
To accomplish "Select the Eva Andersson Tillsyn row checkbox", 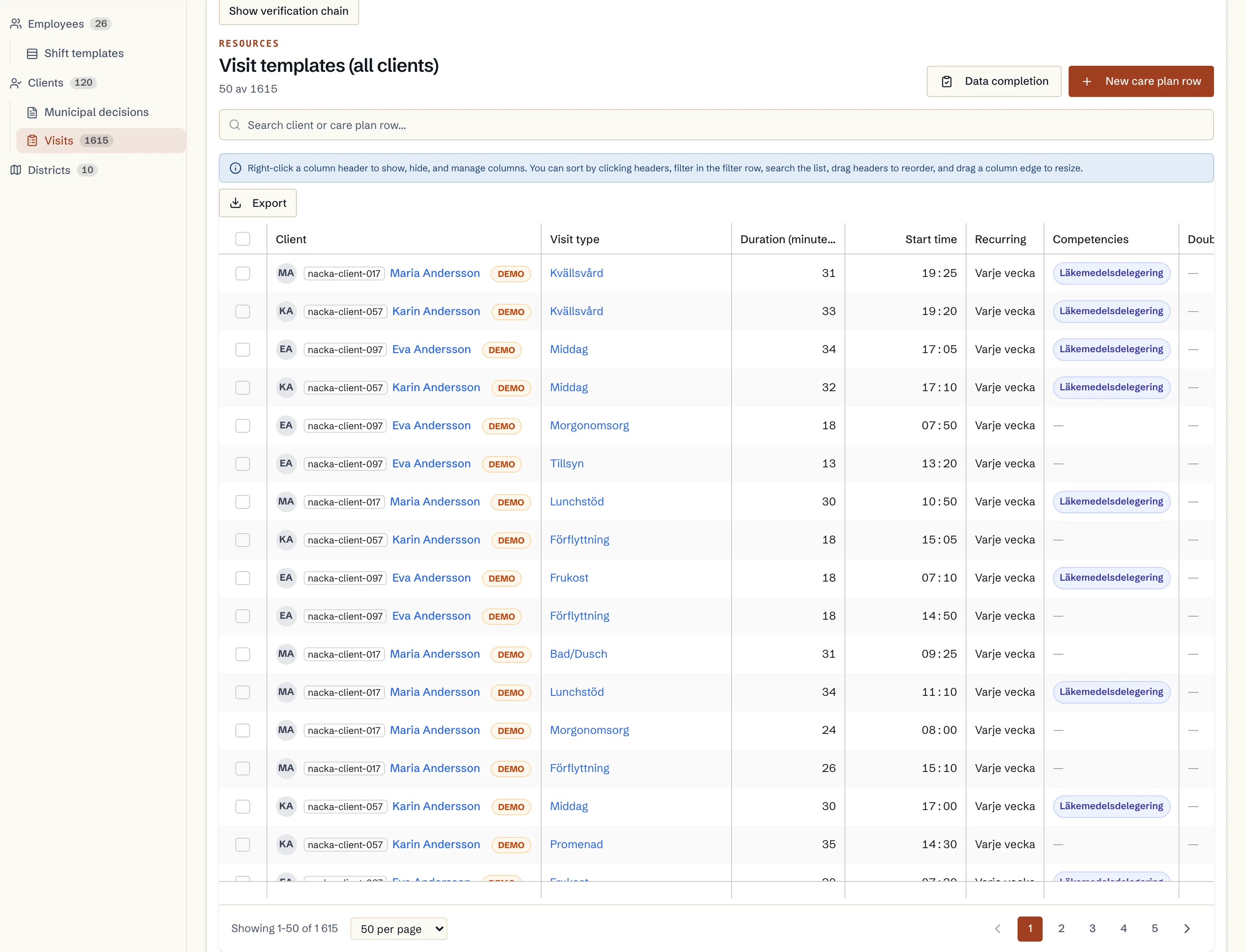I will (x=243, y=463).
